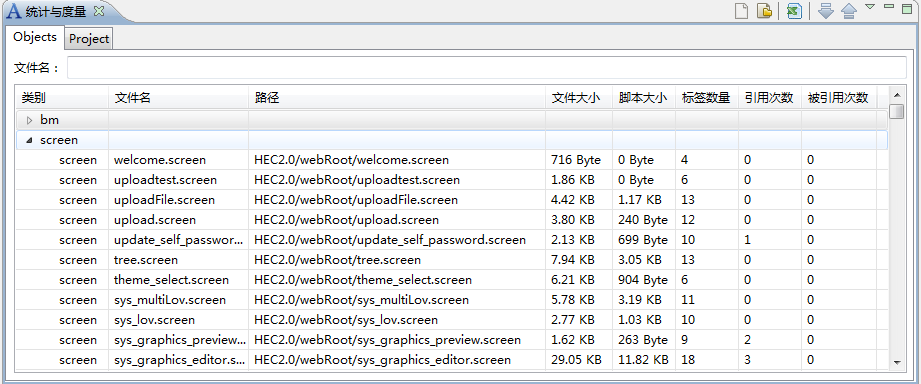Switch to the Objects tab
The image size is (921, 384).
coord(35,37)
